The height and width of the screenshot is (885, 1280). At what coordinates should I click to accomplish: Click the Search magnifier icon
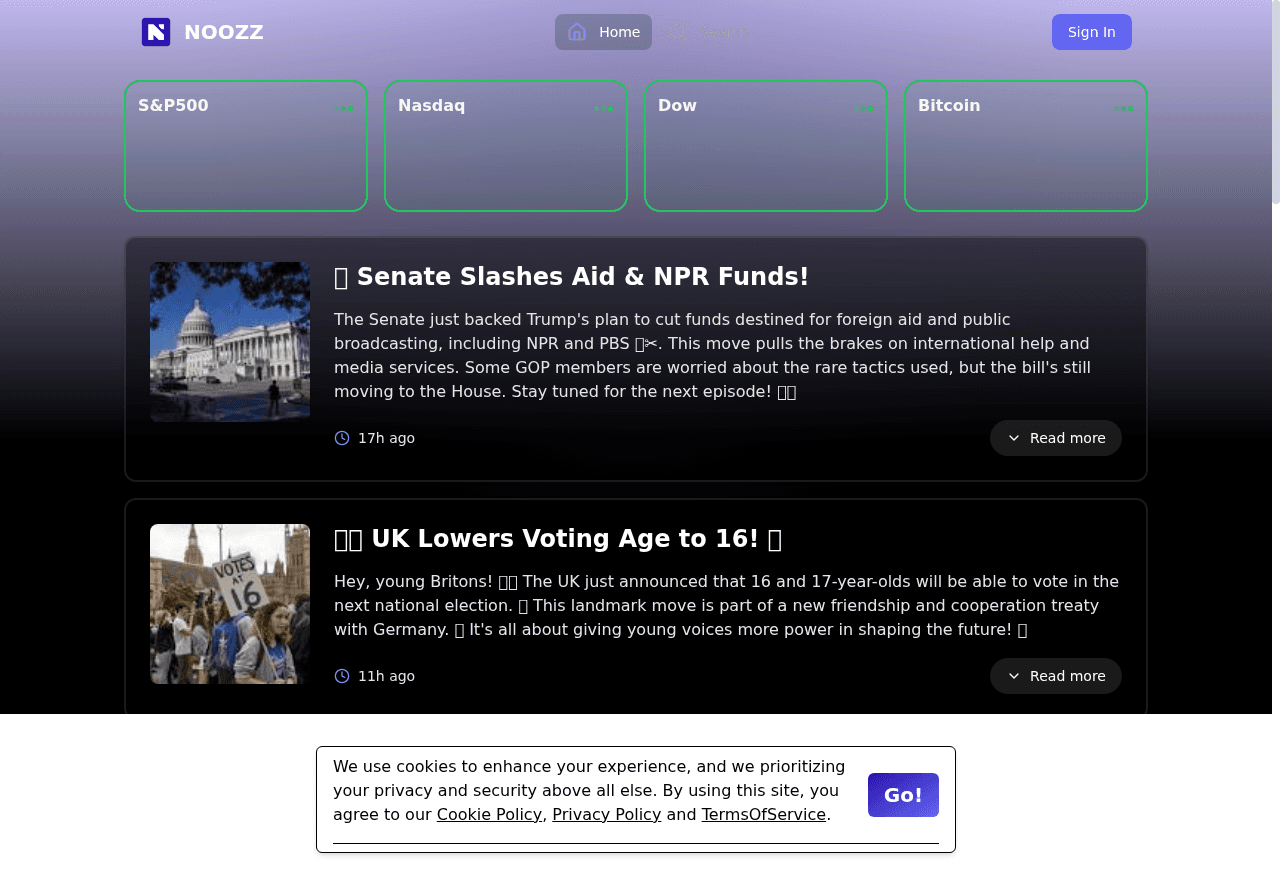pos(677,32)
